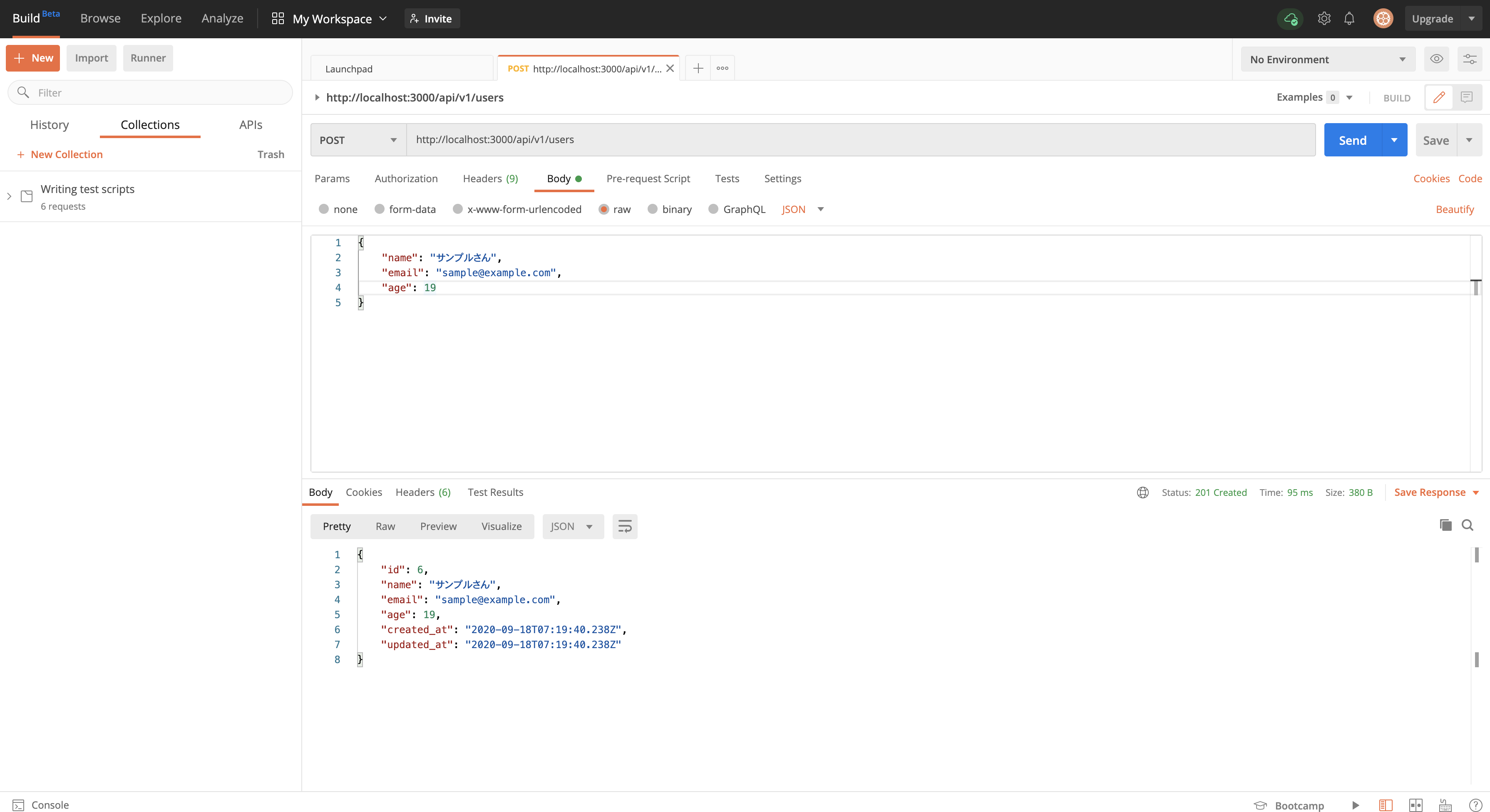Click the Beautify link
The width and height of the screenshot is (1490, 812).
pyautogui.click(x=1455, y=209)
